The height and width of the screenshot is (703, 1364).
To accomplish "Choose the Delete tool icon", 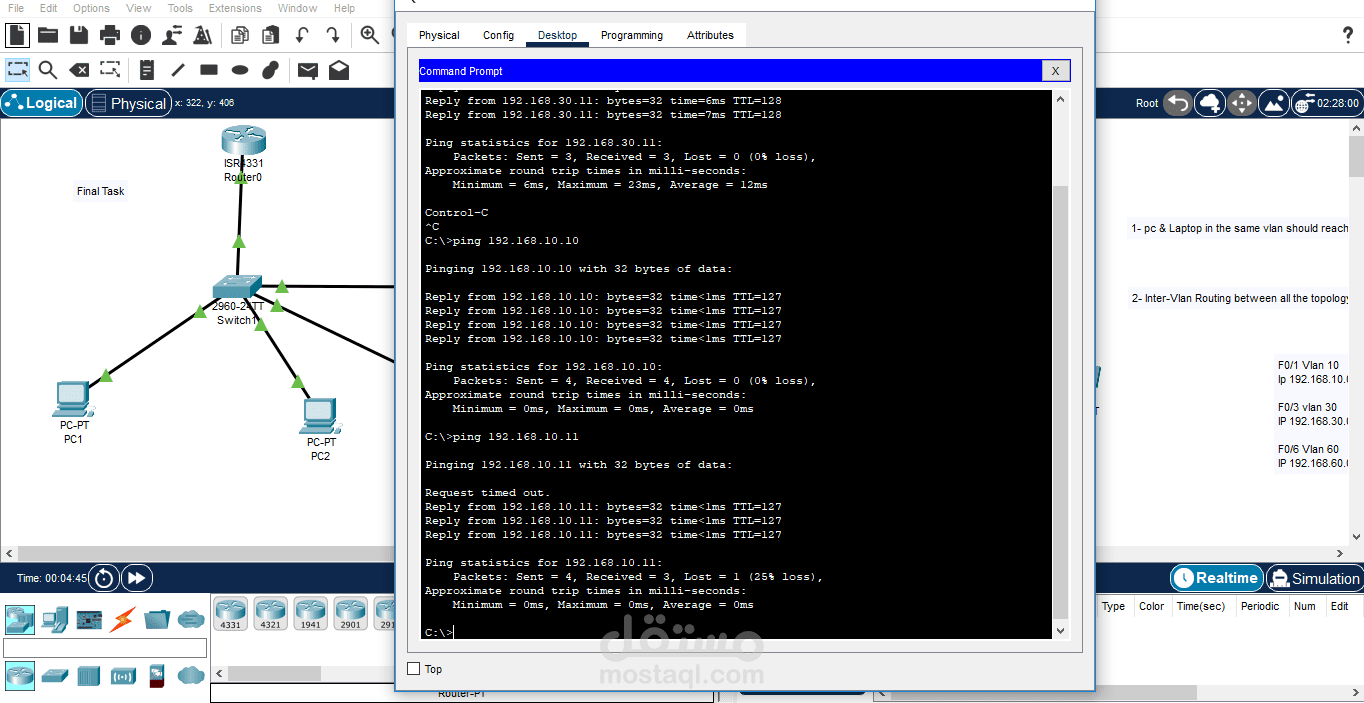I will pyautogui.click(x=79, y=70).
